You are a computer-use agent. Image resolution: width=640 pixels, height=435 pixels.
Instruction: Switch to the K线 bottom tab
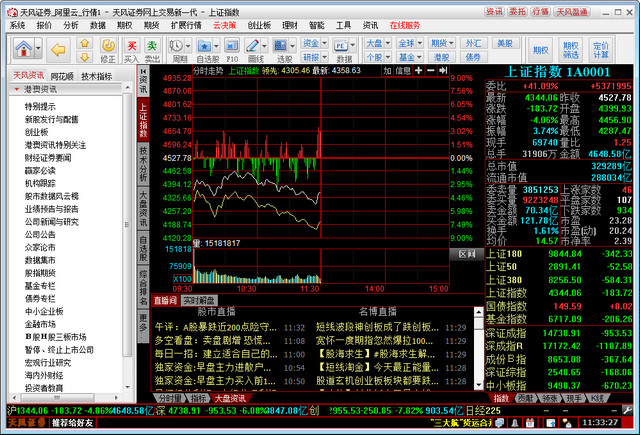tap(598, 398)
